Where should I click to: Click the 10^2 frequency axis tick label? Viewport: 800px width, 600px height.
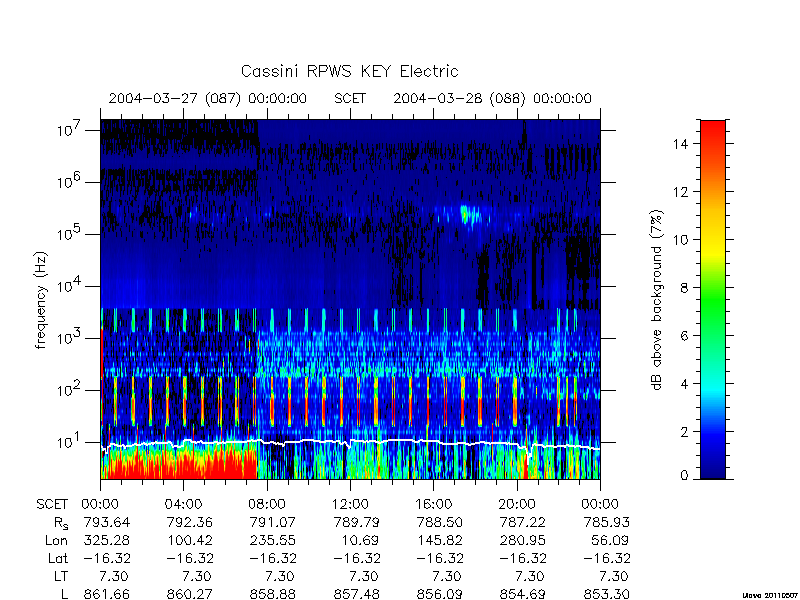[70, 389]
